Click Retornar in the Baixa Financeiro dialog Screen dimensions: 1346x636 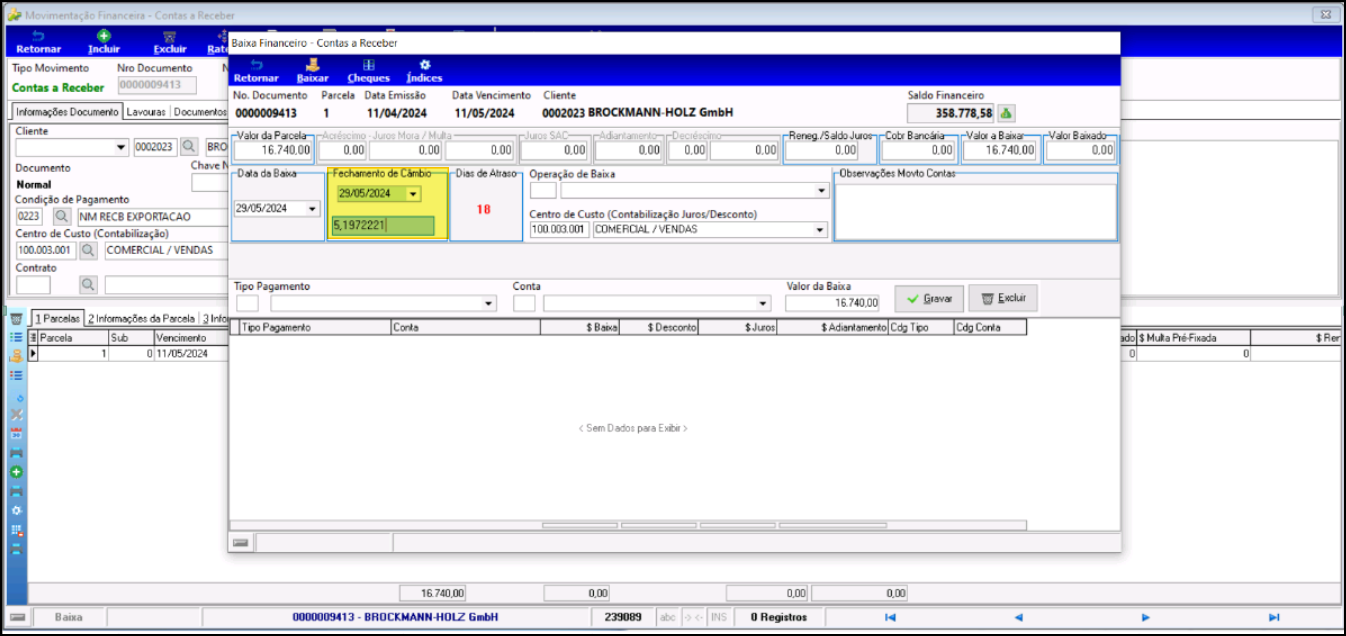256,71
